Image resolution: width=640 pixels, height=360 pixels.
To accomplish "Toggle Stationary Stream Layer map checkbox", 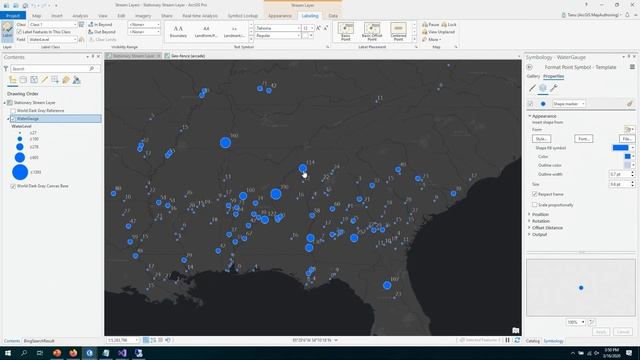I will (x=10, y=103).
